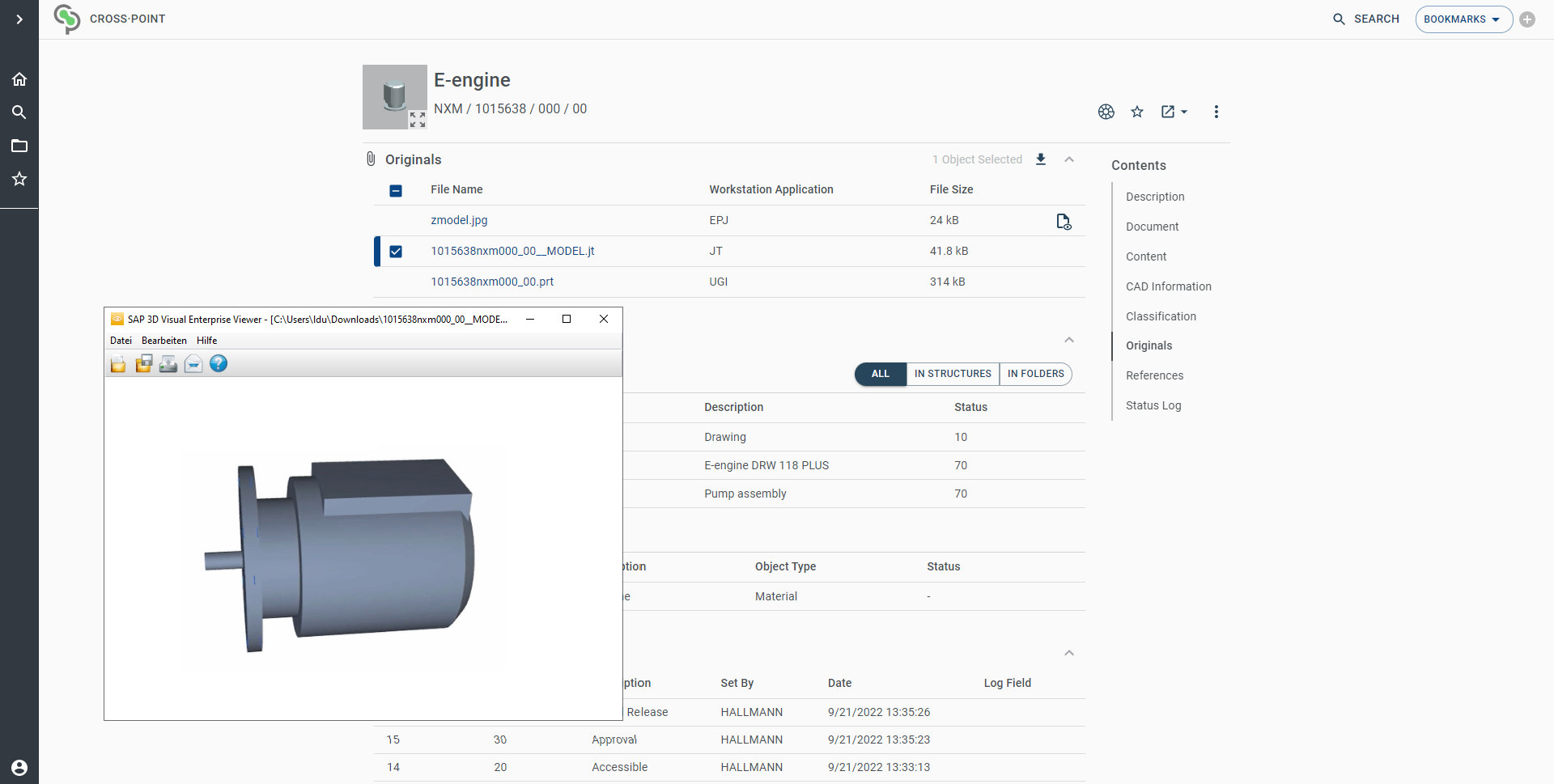Open the Datei menu
Screen dimensions: 1554x784
pos(121,341)
